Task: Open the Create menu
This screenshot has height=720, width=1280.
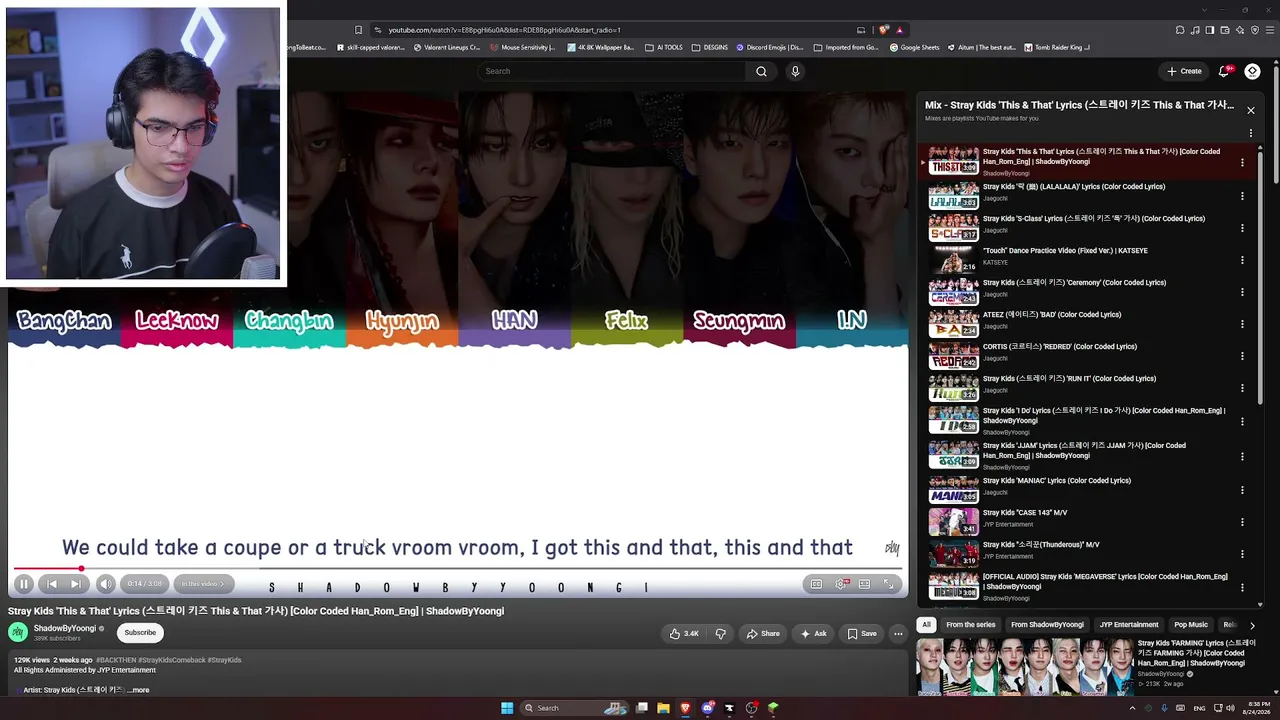Action: coord(1184,71)
